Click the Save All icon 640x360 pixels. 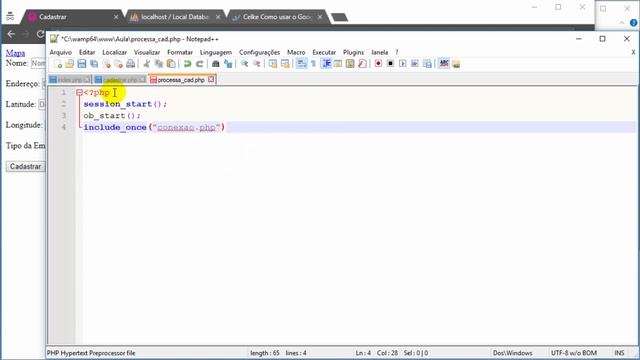click(94, 64)
